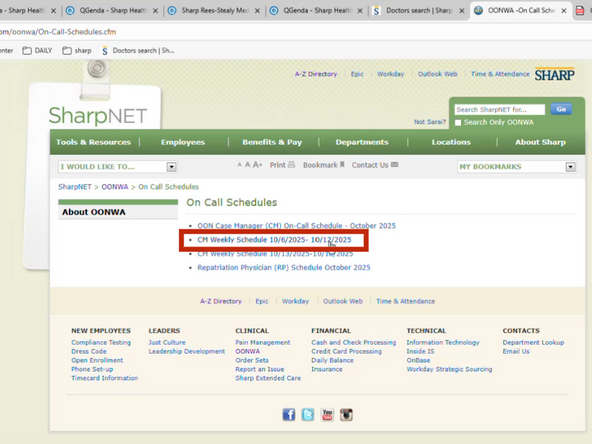The image size is (592, 444).
Task: Open CM Weekly Schedule 10/6/2025-10/12/2025
Action: [x=274, y=240]
